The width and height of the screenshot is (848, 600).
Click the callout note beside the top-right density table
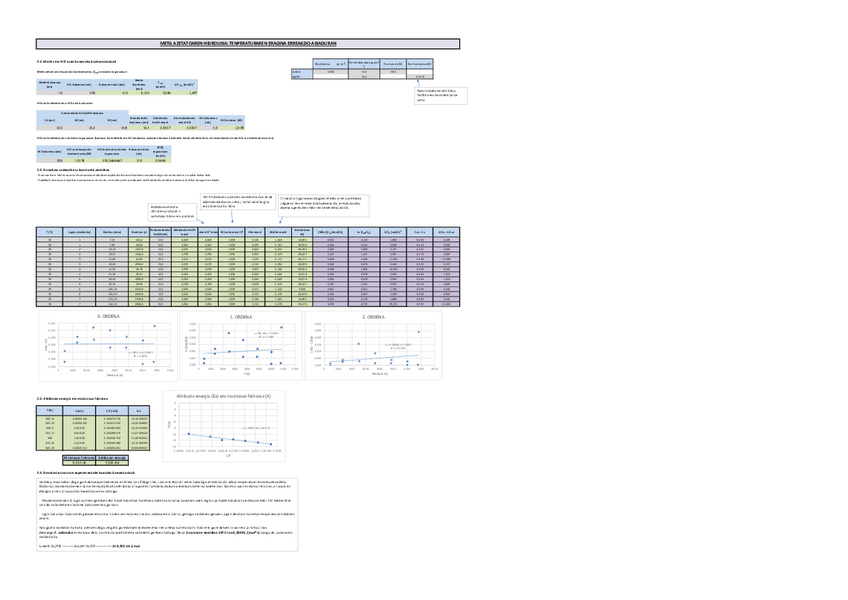(x=441, y=96)
